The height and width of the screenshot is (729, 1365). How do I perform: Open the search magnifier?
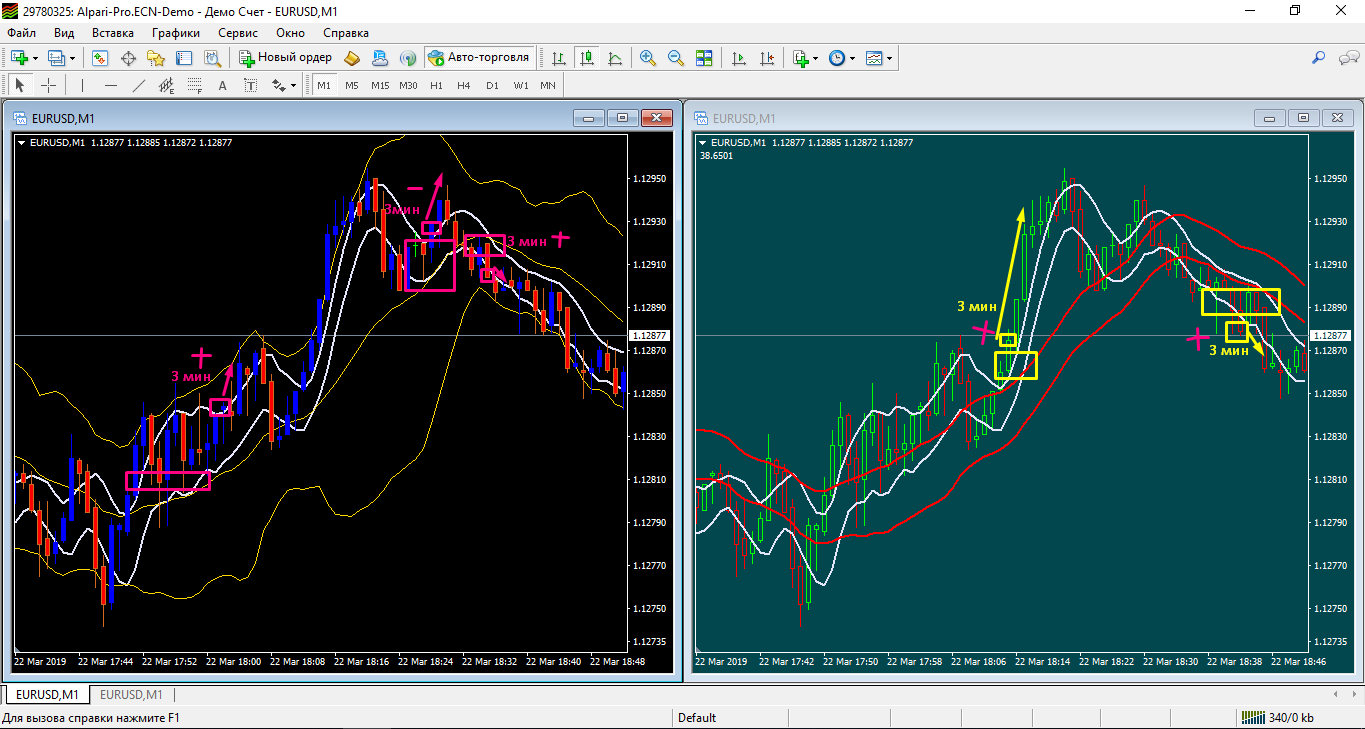click(1319, 58)
